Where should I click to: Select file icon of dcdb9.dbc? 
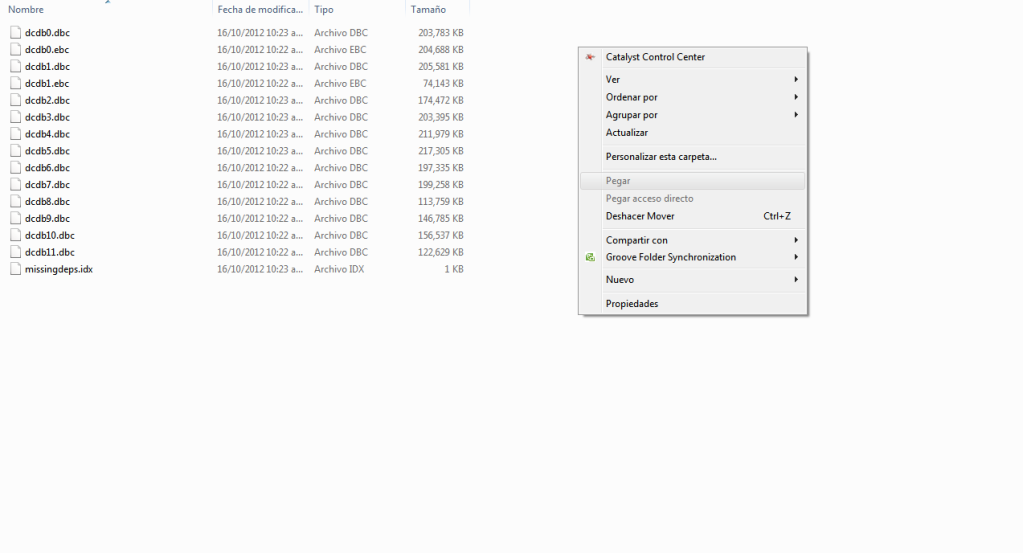pos(16,218)
